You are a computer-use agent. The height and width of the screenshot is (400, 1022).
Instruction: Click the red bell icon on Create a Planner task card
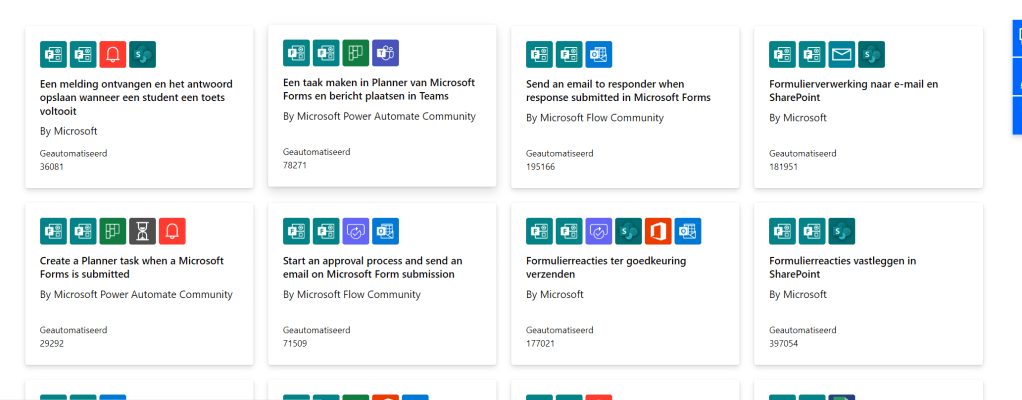(x=172, y=231)
